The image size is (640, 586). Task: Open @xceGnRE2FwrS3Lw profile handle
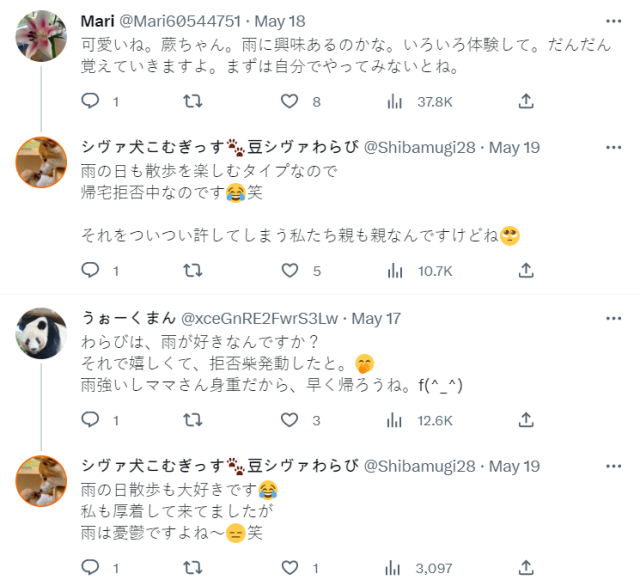(x=258, y=318)
